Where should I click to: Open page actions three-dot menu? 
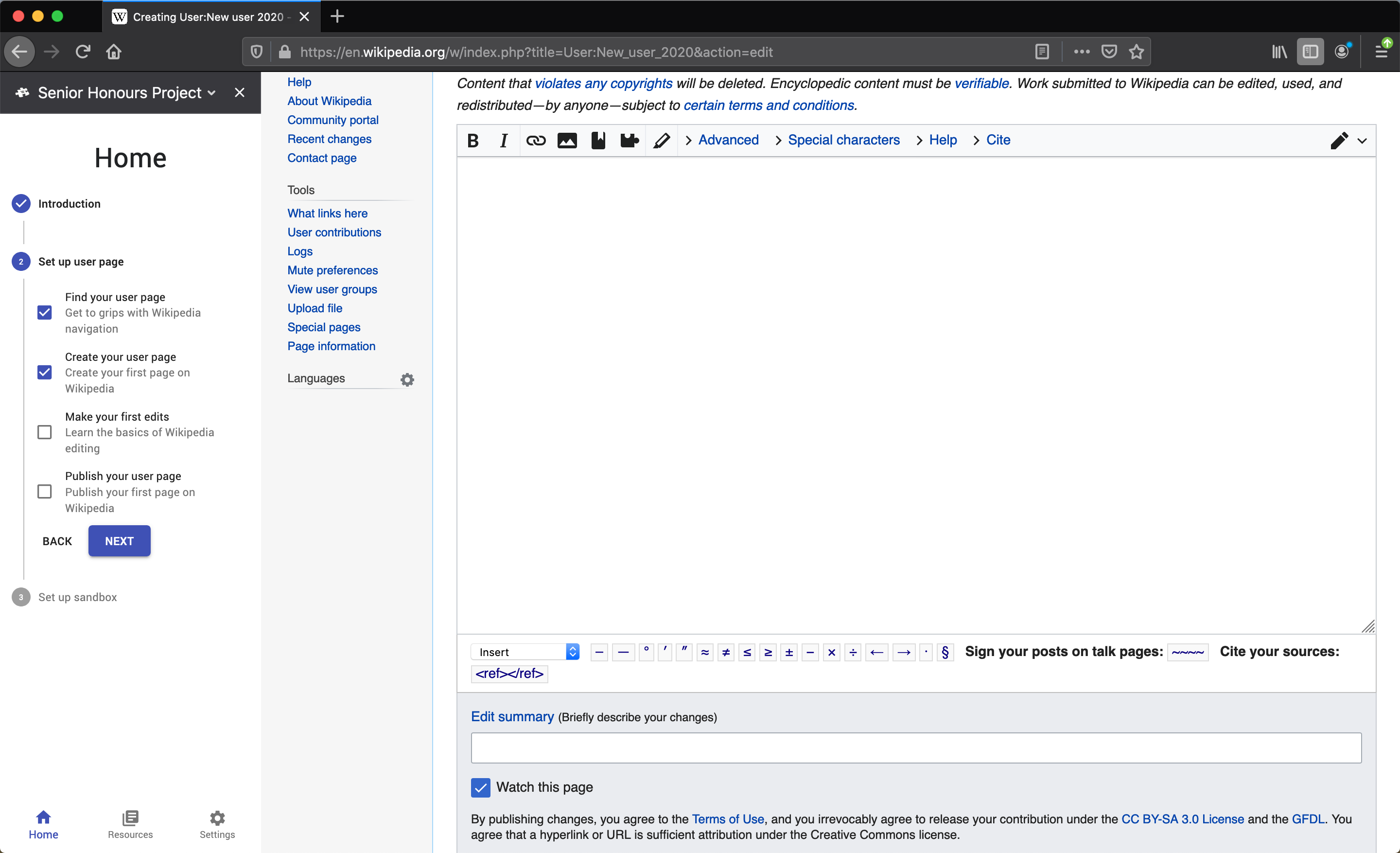tap(1082, 52)
